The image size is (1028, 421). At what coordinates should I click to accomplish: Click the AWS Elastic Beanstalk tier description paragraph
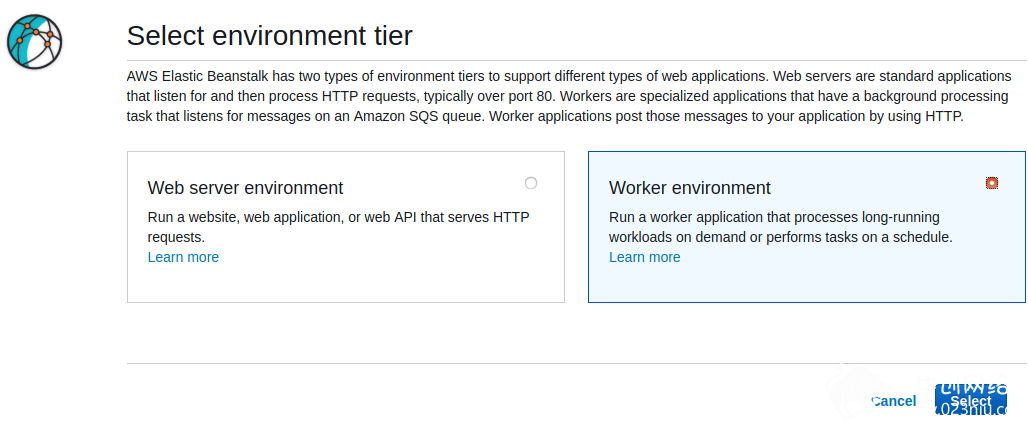[x=568, y=96]
